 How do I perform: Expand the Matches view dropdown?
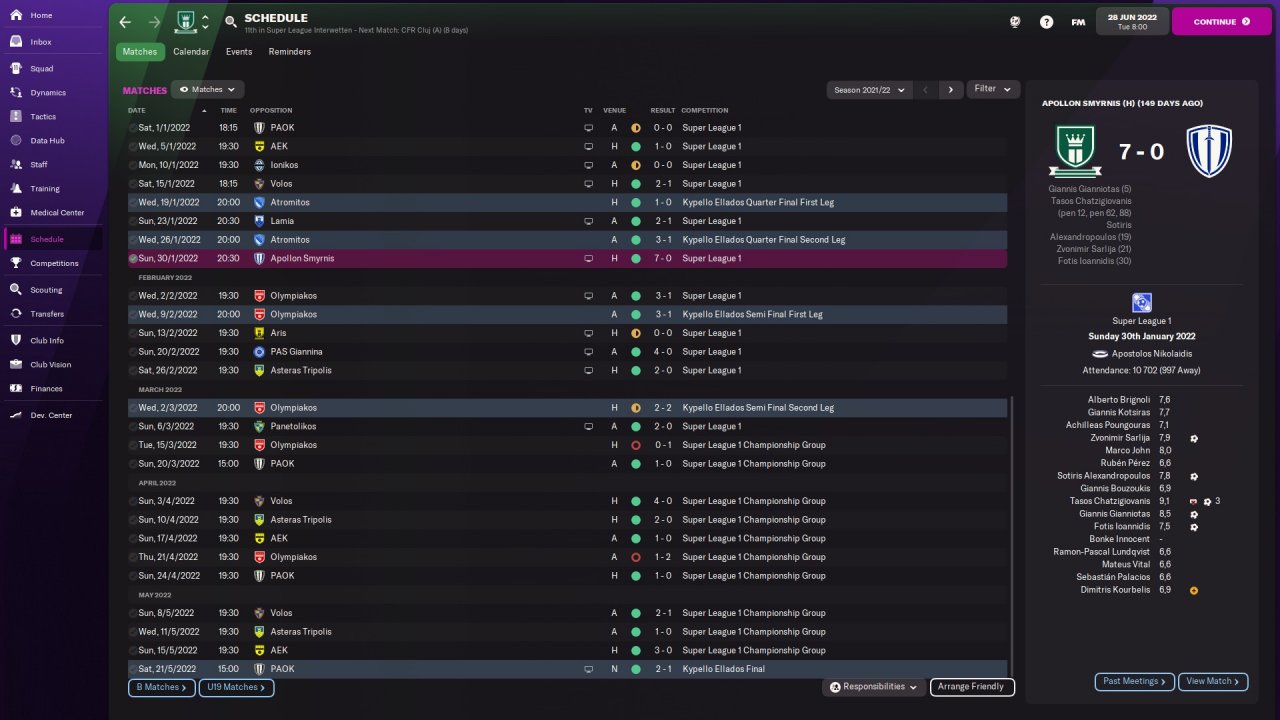pyautogui.click(x=208, y=90)
